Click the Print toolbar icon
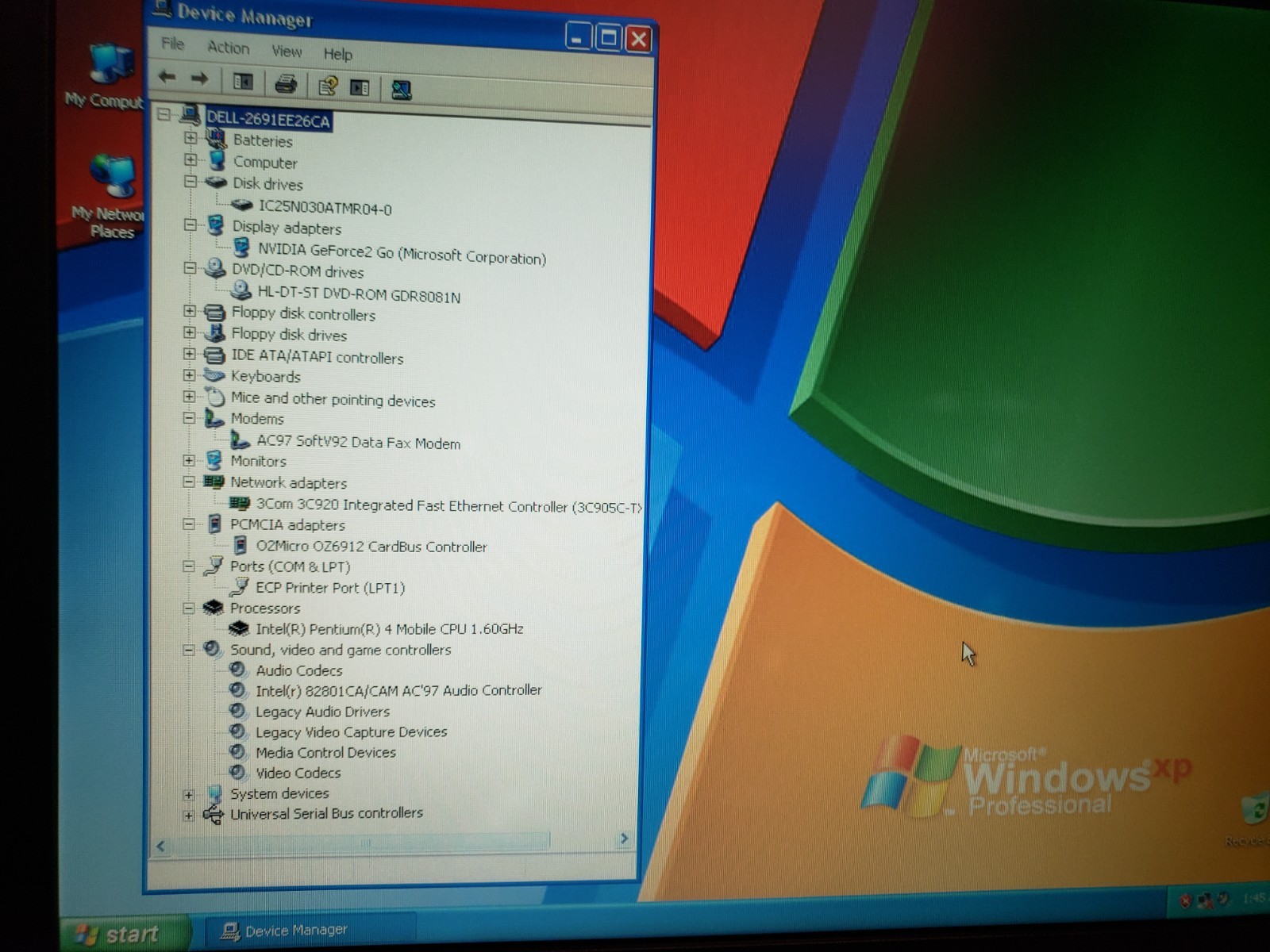1270x952 pixels. point(285,83)
